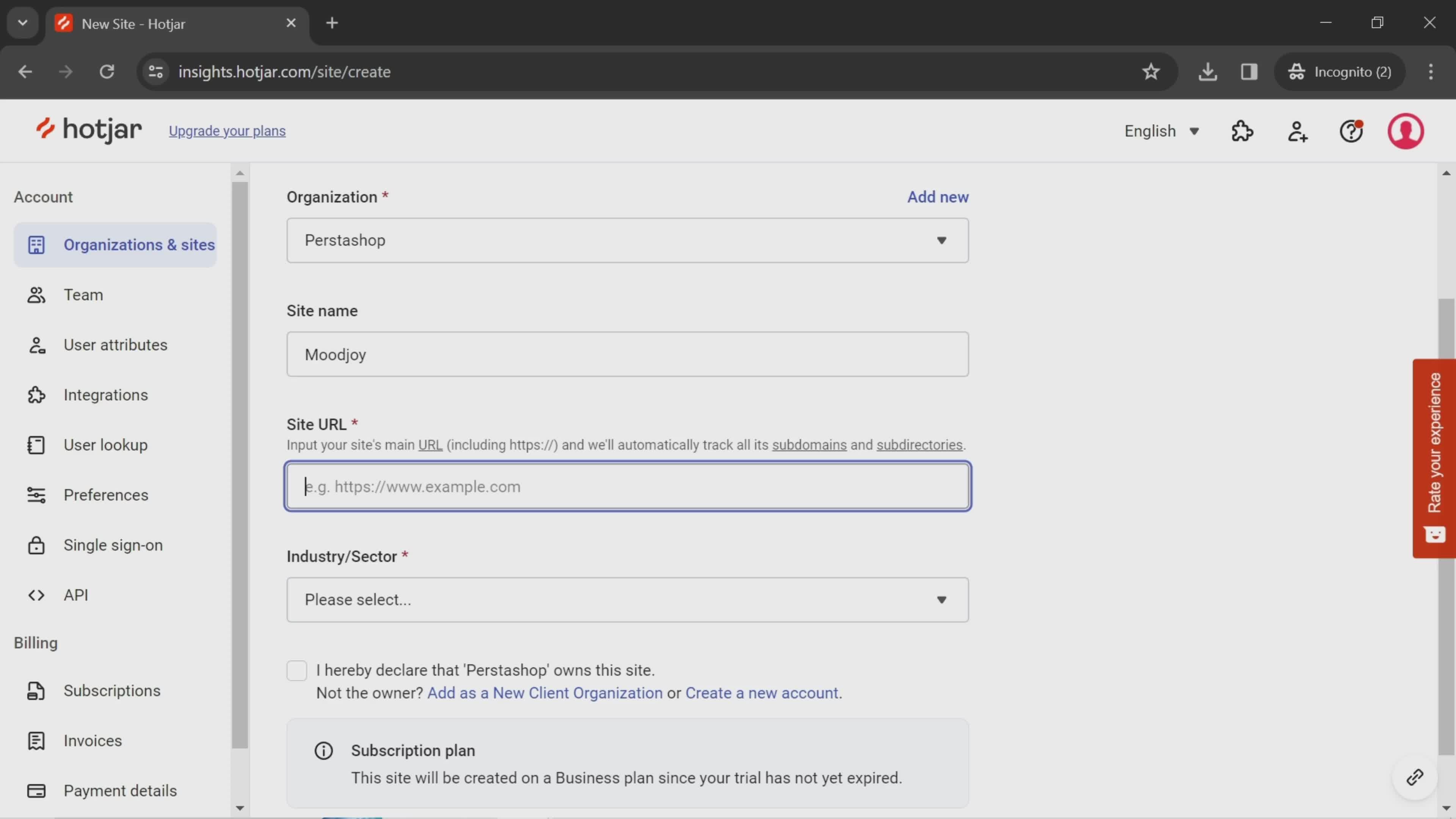Click the Site URL input field
Screen dimensions: 1456x819
tap(628, 486)
